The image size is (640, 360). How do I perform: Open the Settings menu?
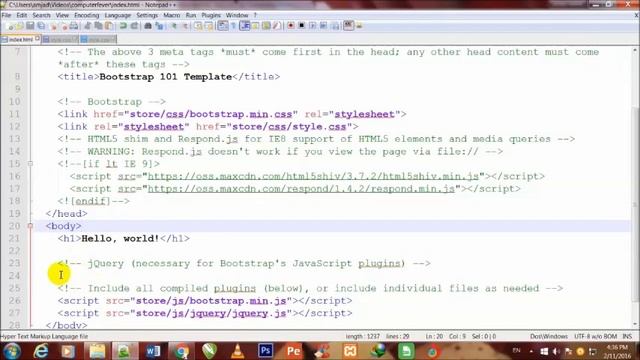[147, 15]
